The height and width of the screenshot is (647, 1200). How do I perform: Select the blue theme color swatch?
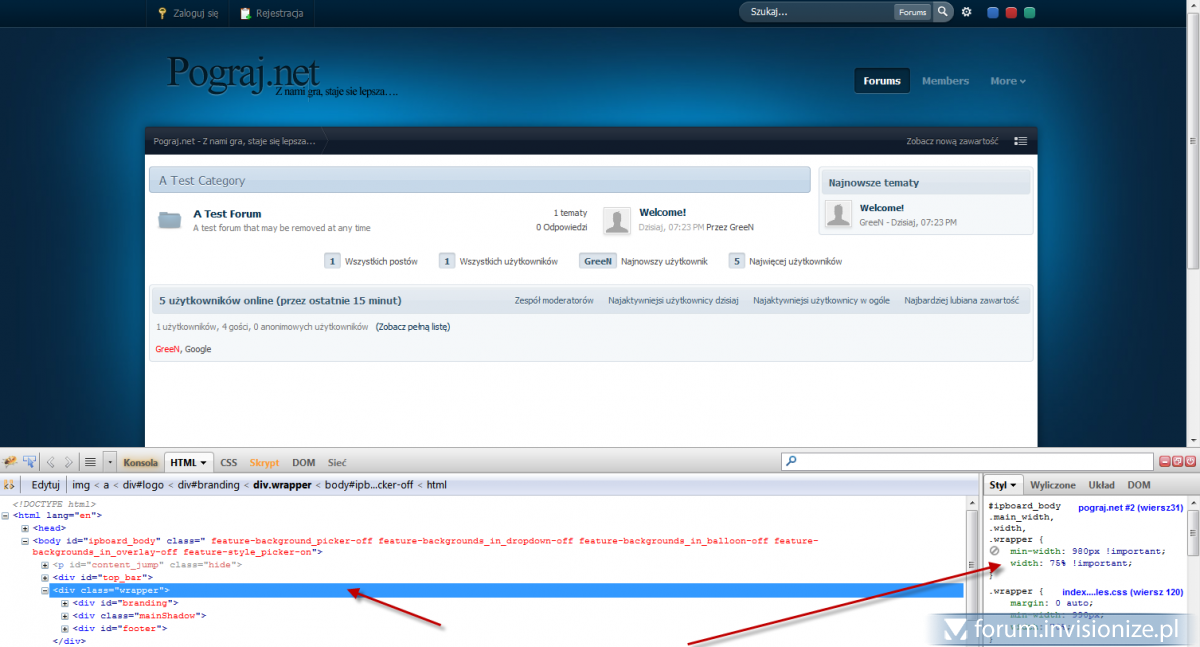pyautogui.click(x=993, y=13)
